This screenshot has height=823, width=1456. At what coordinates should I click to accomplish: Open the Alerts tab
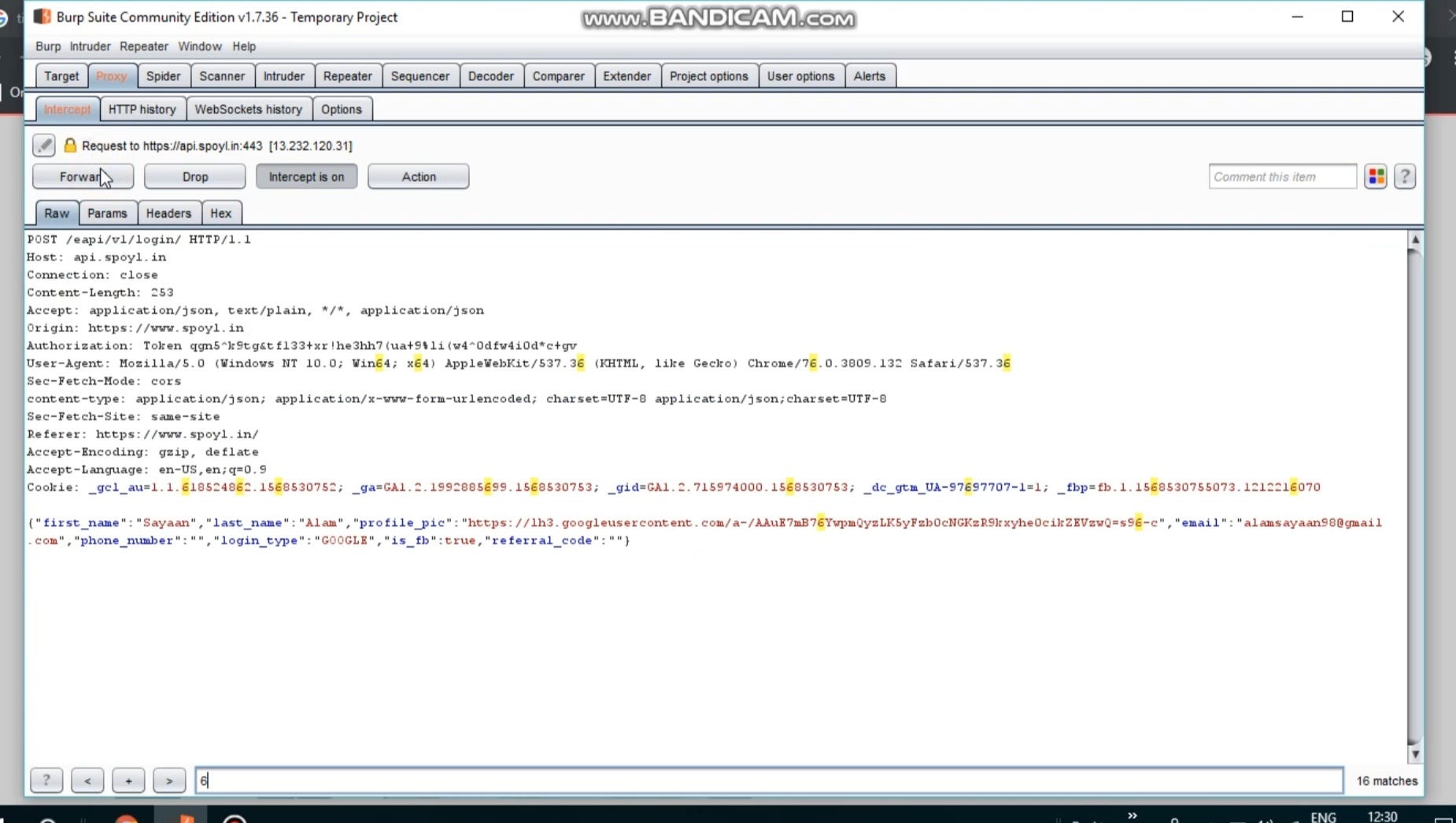tap(870, 76)
